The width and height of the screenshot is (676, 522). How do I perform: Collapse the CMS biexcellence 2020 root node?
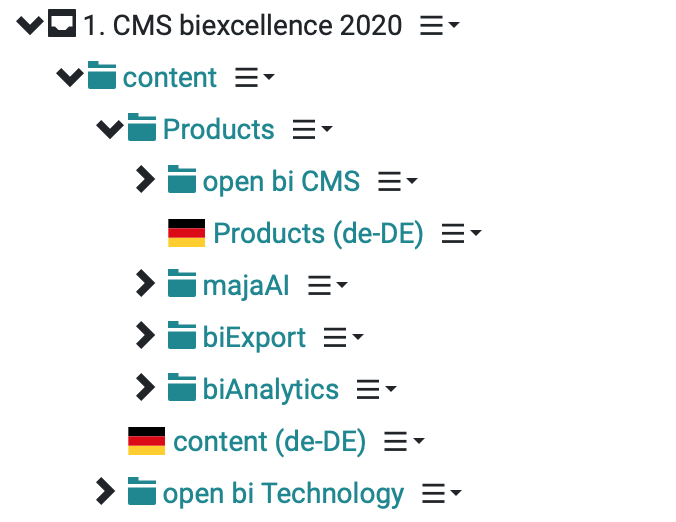click(30, 25)
